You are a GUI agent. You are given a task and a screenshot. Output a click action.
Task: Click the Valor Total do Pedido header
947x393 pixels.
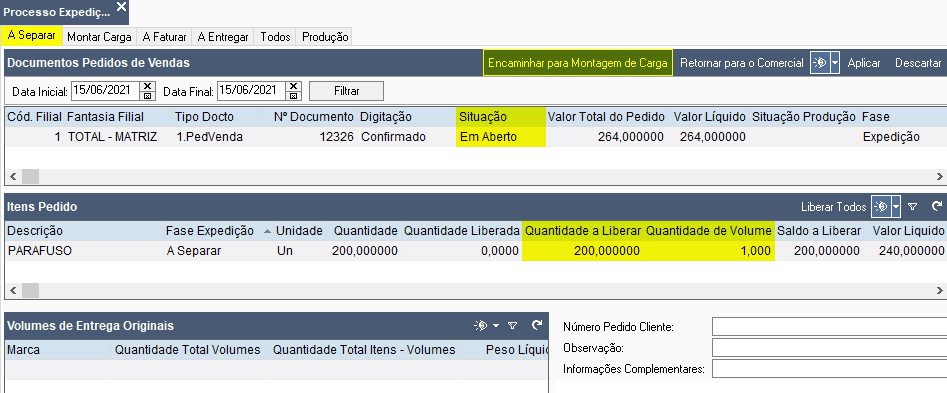[606, 117]
